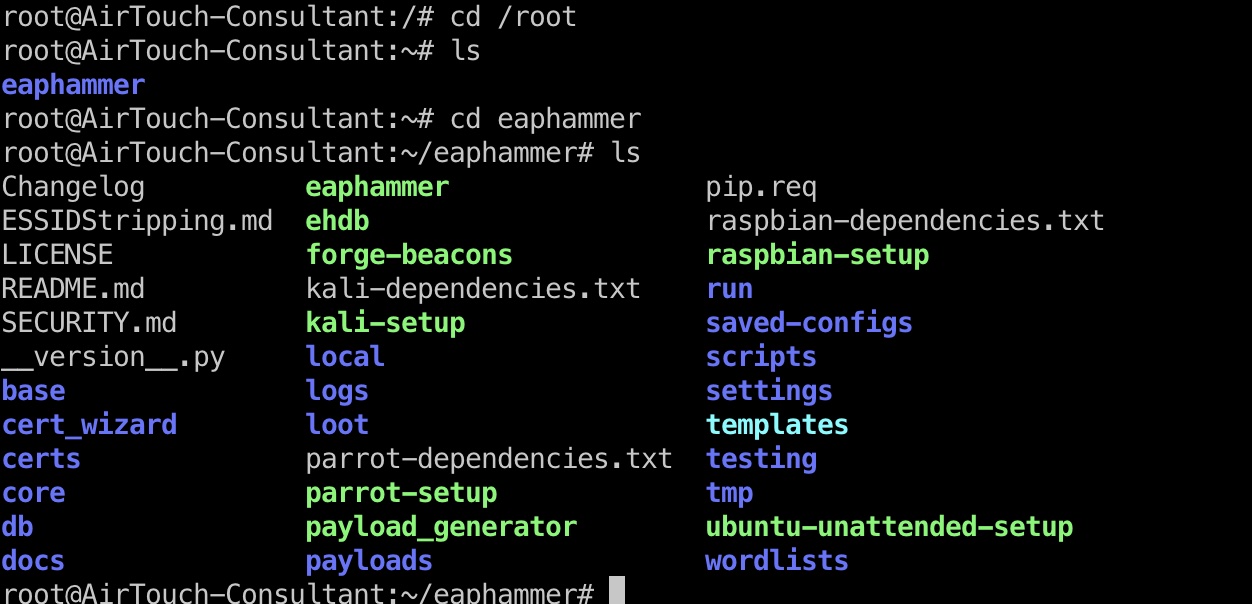1252x604 pixels.
Task: Select the kali-dependencies.txt file name
Action: (x=473, y=289)
